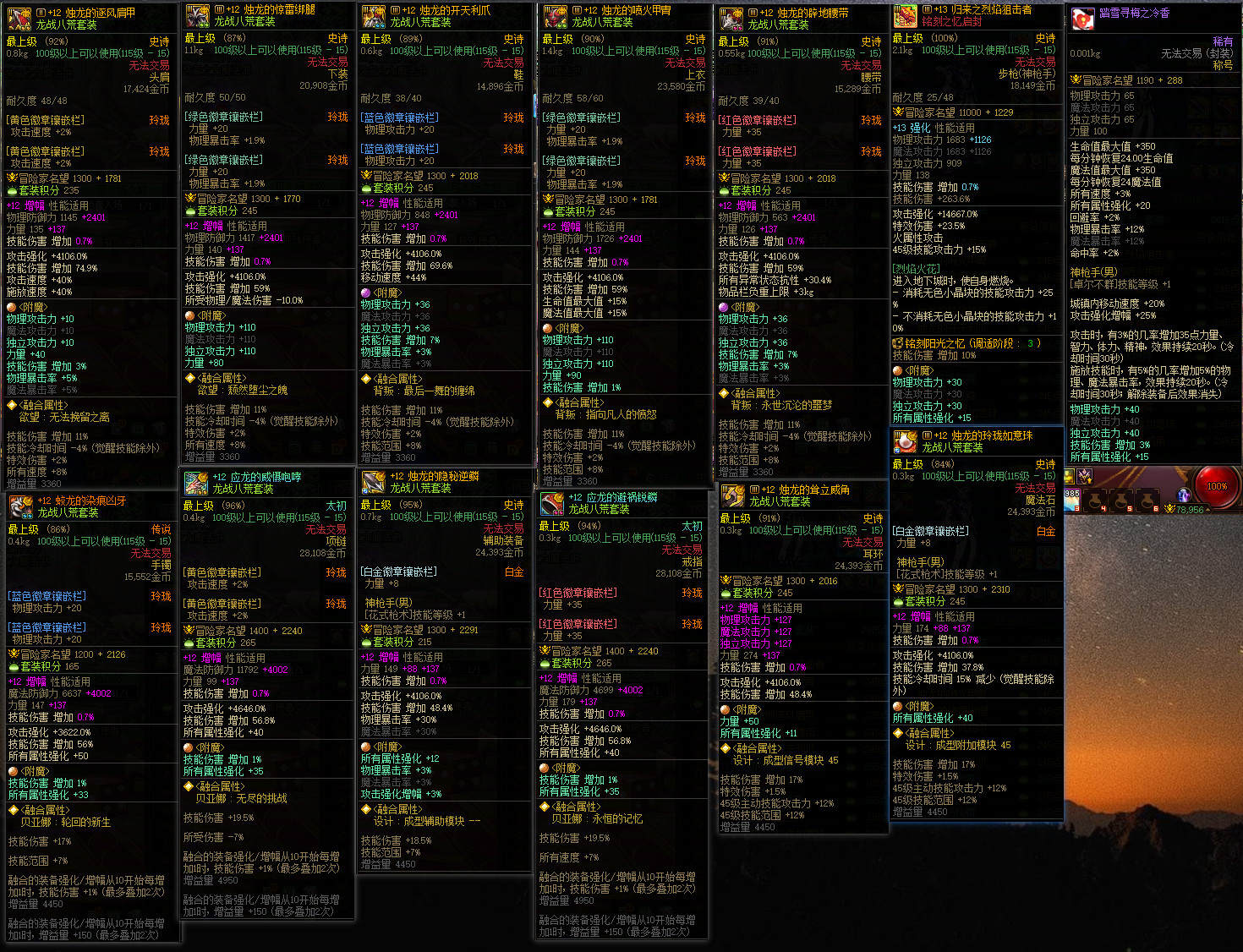
Task: Click the 烛龙的逐风肩甲 shoulder item icon
Action: point(19,18)
